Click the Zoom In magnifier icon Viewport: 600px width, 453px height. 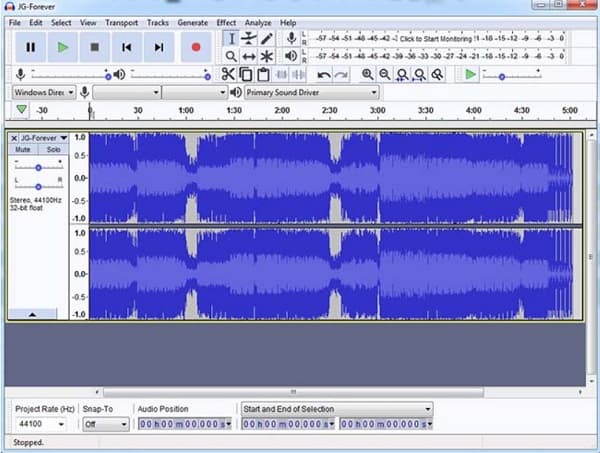(368, 74)
